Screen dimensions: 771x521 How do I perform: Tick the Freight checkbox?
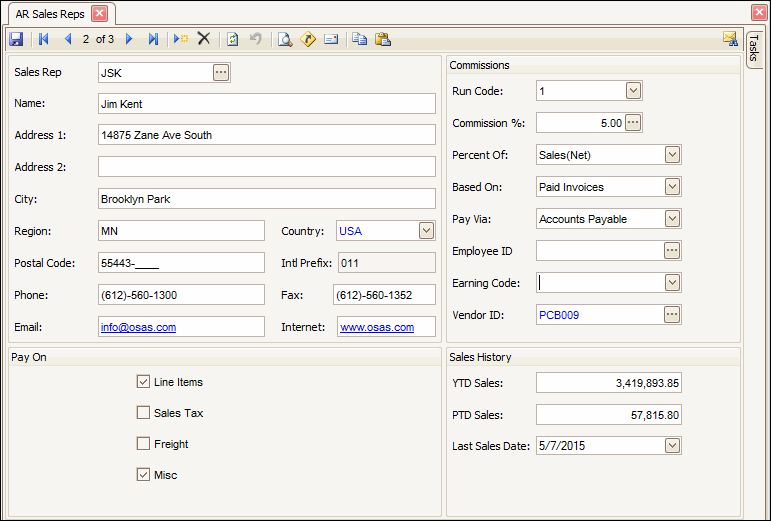pyautogui.click(x=143, y=444)
